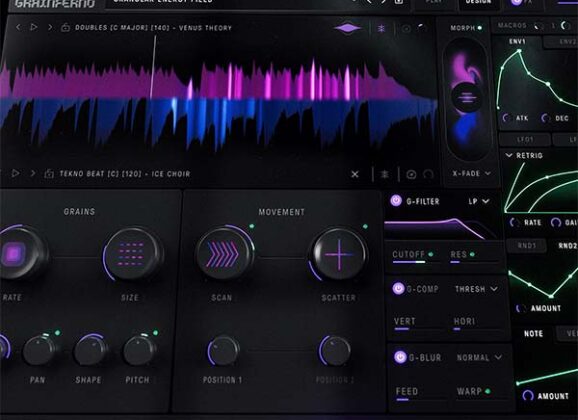The width and height of the screenshot is (578, 420).
Task: Play the Doubles C Major sample preview
Action: pos(34,27)
